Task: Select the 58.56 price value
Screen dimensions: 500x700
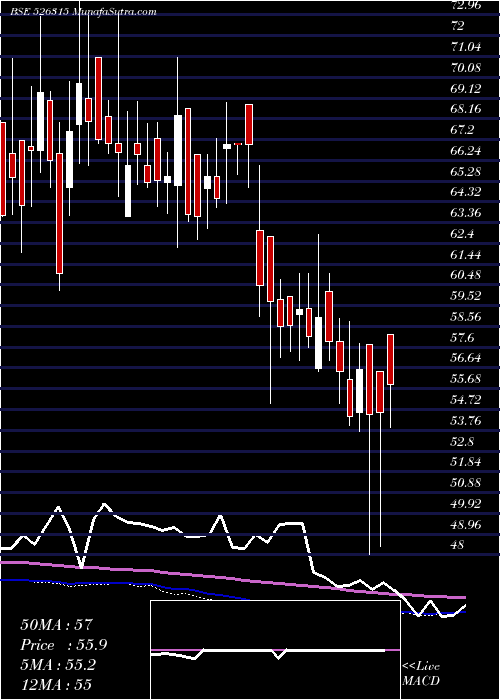Action: (467, 317)
